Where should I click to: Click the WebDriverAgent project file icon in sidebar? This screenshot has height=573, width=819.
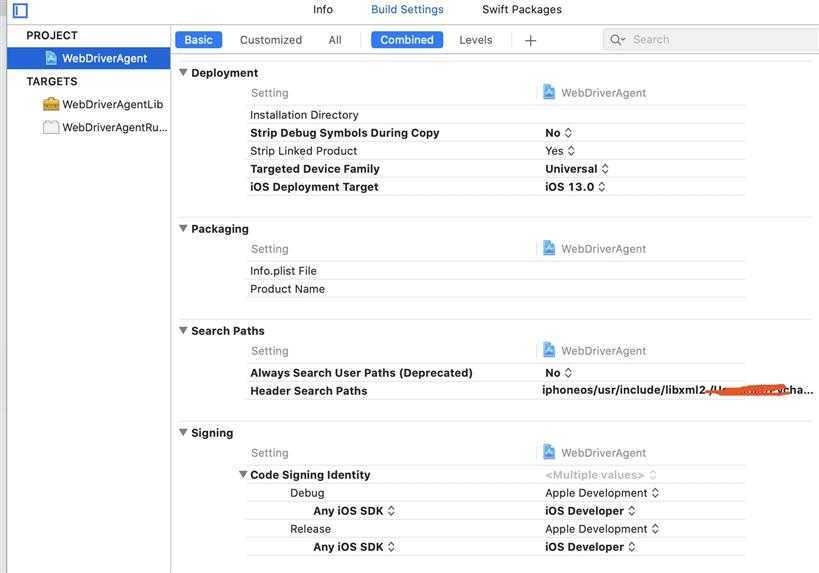[x=51, y=58]
